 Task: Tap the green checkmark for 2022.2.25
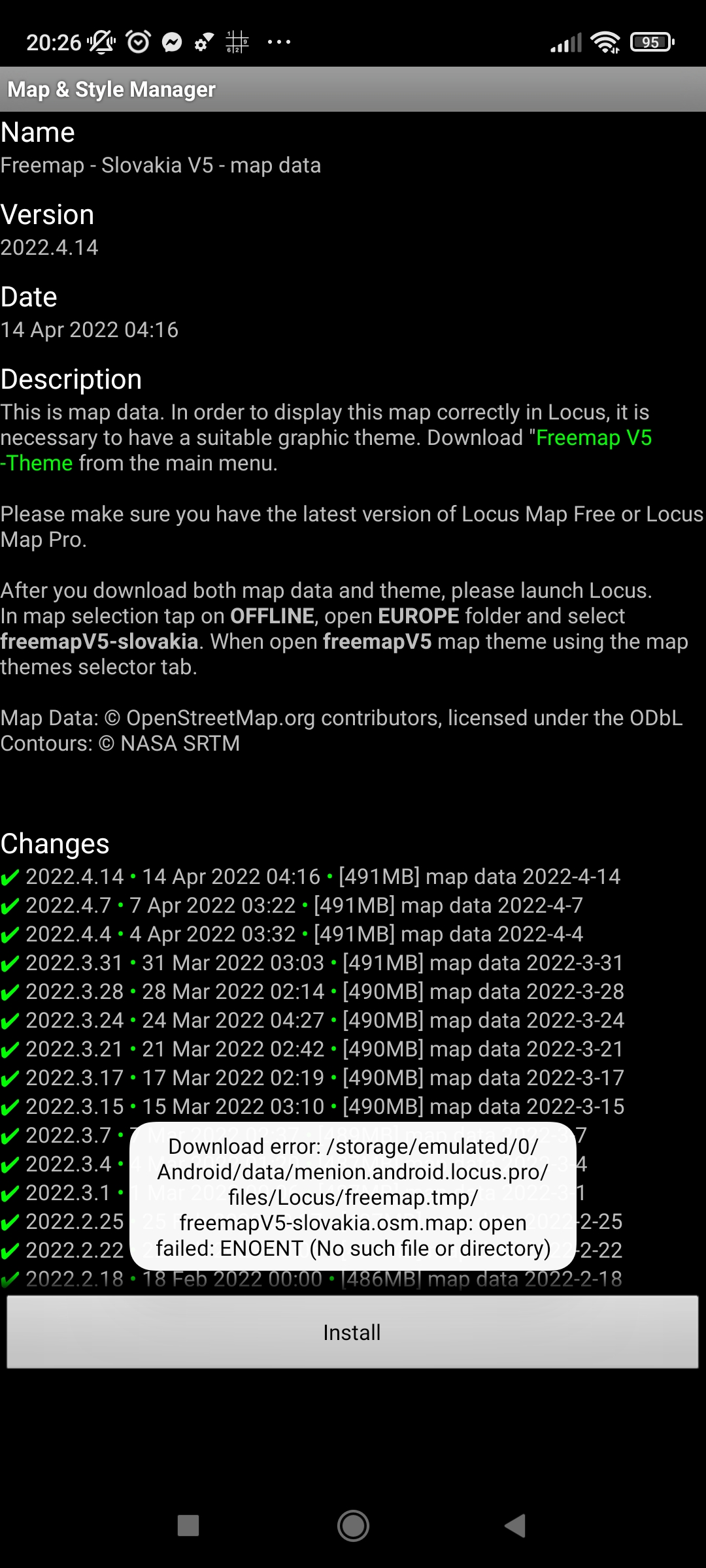tap(10, 1222)
